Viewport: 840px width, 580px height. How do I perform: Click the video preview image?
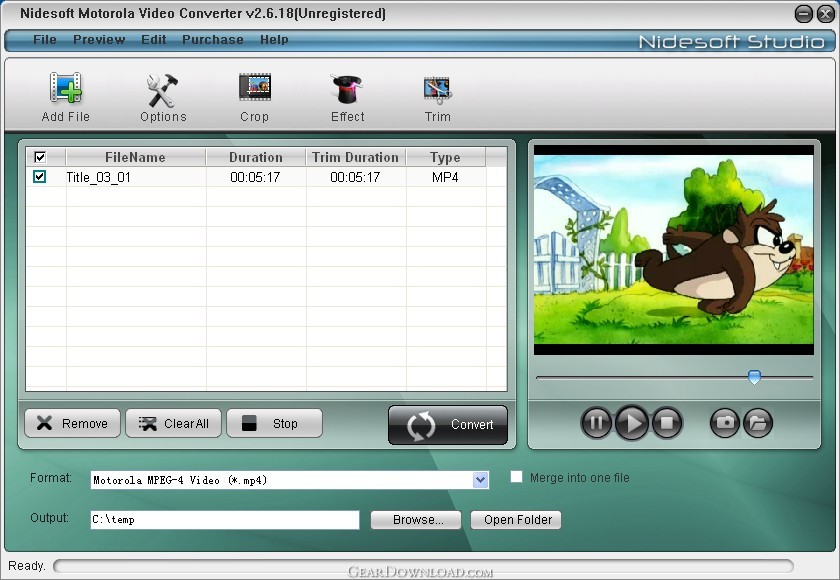(674, 250)
